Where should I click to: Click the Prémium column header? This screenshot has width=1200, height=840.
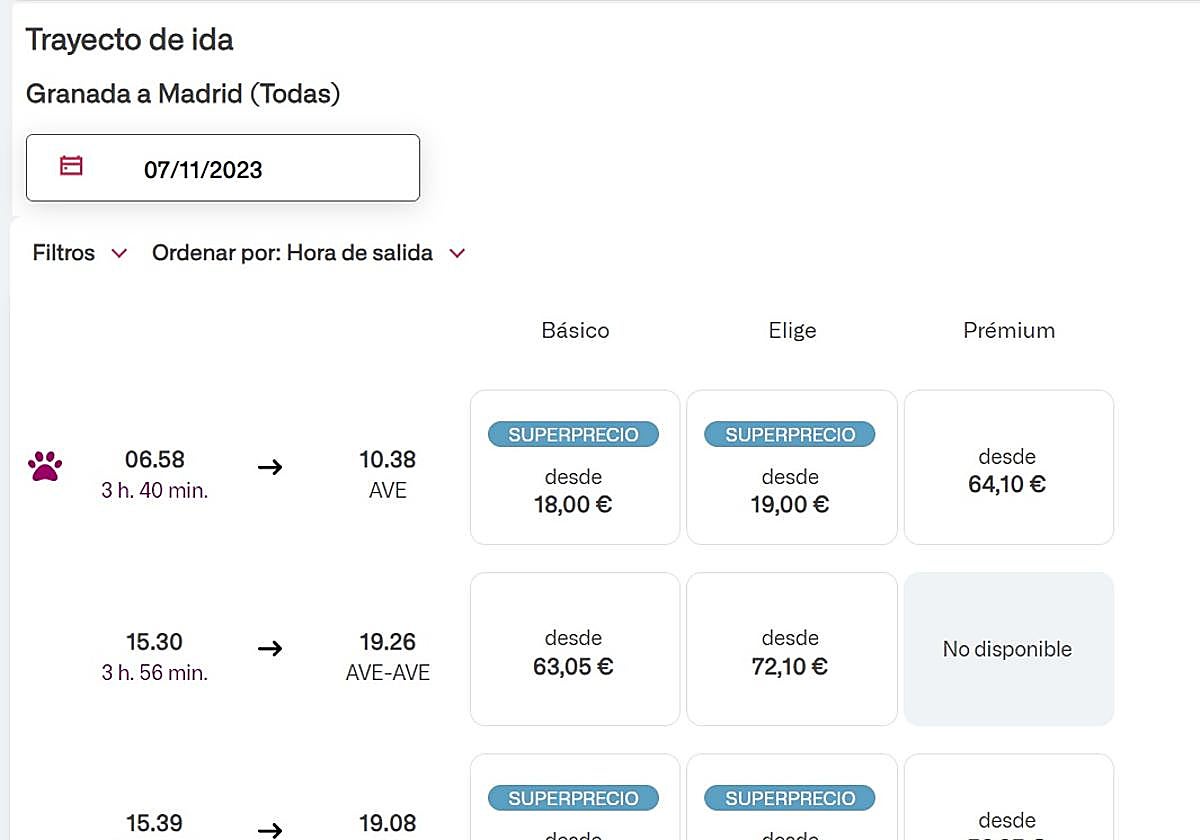pos(1009,330)
